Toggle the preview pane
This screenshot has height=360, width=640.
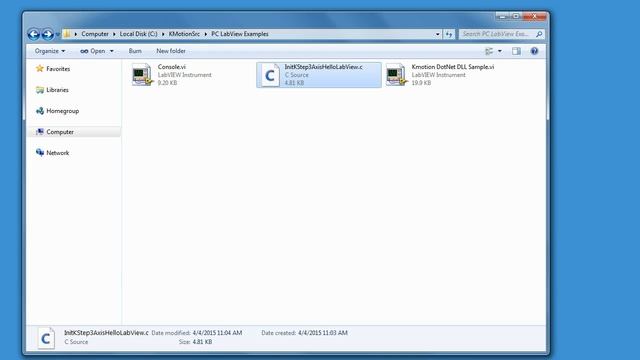(516, 51)
